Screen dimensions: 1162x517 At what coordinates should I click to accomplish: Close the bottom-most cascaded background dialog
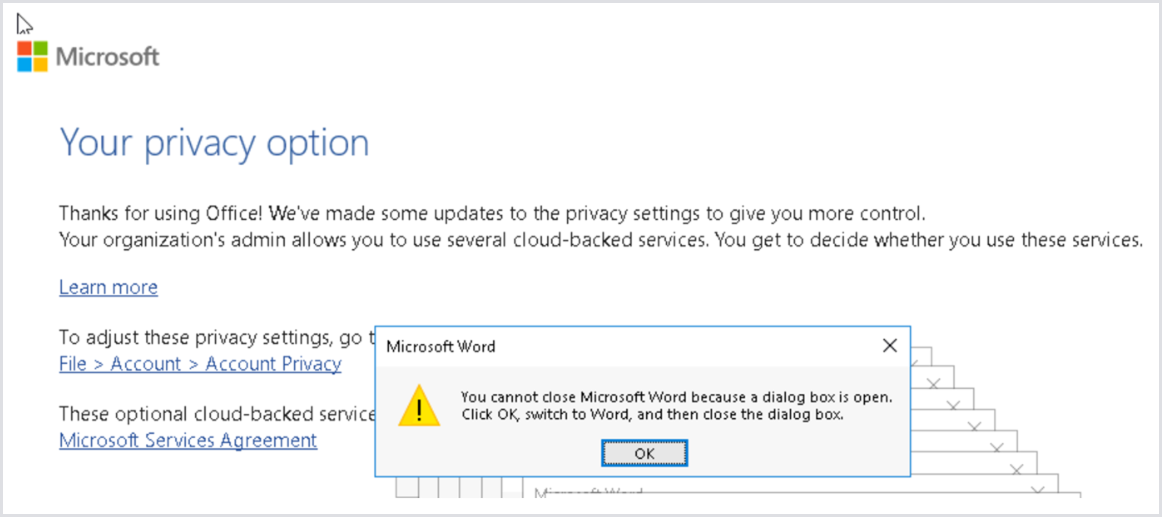(1037, 491)
